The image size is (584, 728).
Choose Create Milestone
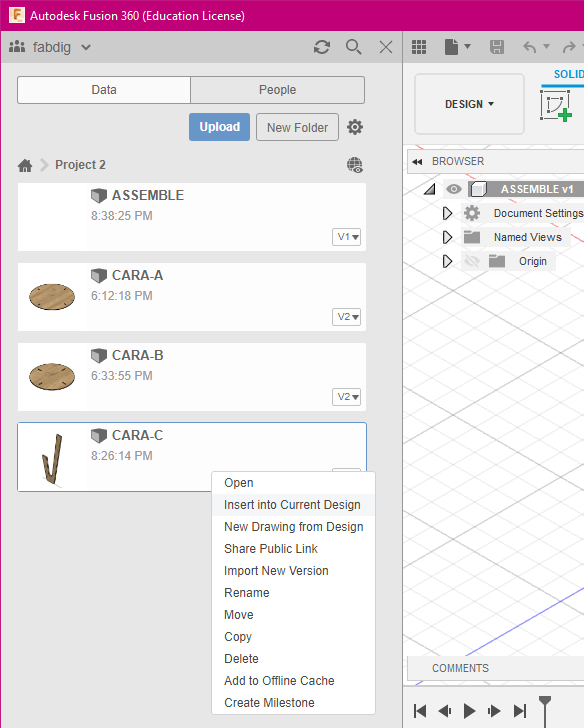(293, 702)
